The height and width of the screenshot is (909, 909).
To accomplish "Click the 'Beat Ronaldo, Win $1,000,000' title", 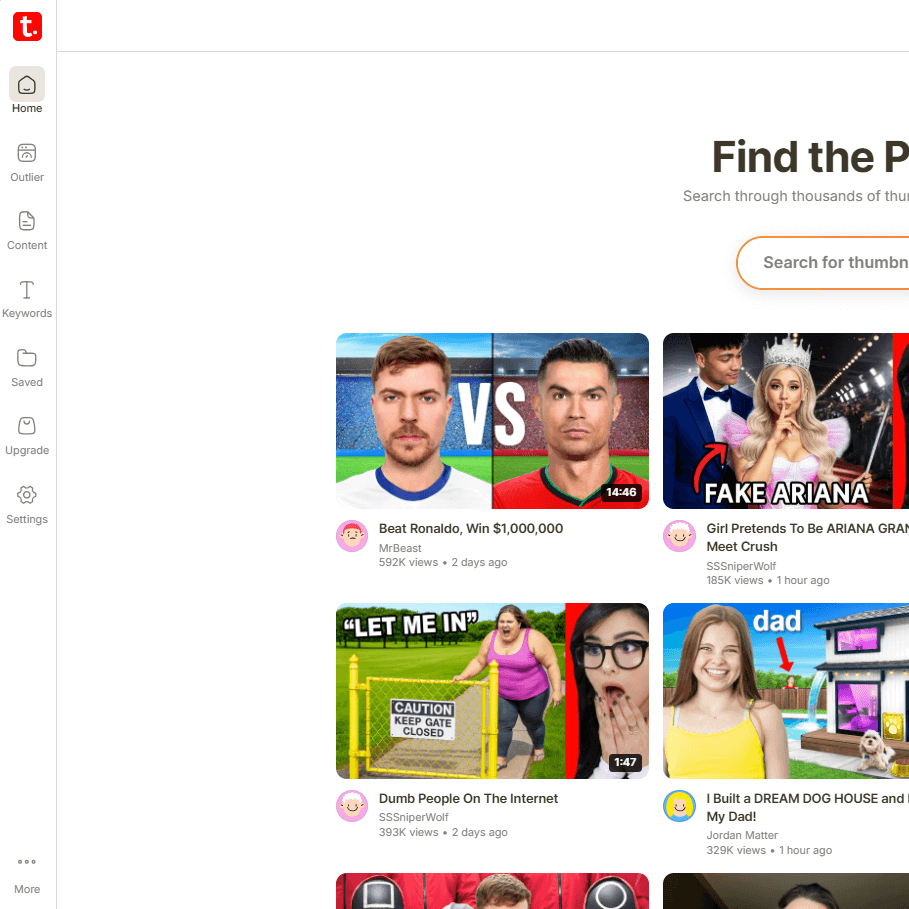I will click(470, 529).
